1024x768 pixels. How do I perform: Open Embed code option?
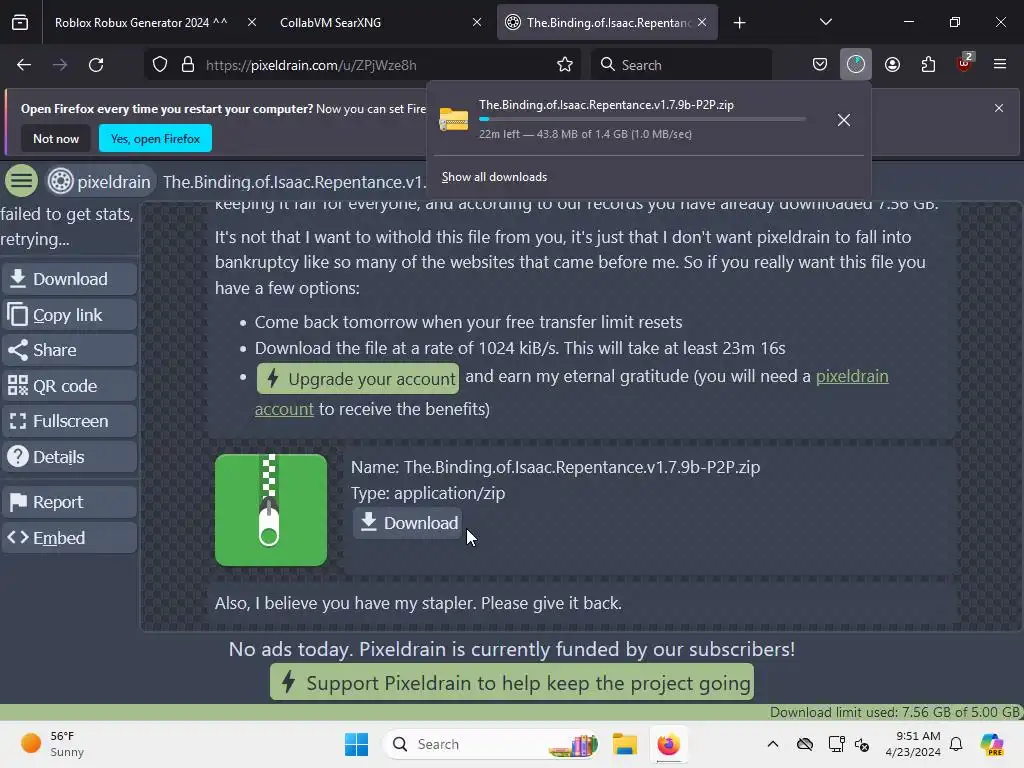[69, 538]
